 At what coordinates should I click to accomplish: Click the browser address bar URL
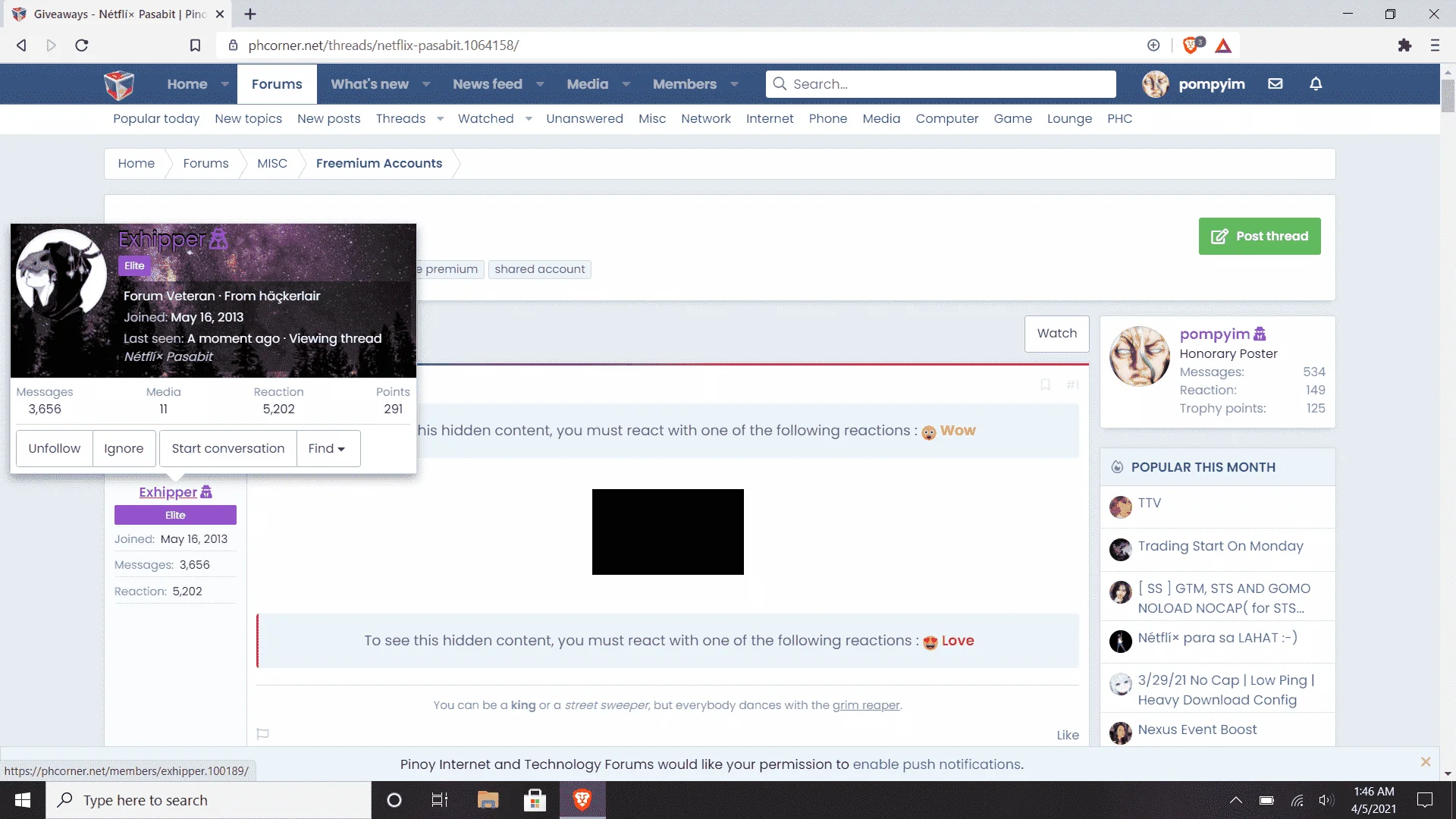tap(384, 45)
